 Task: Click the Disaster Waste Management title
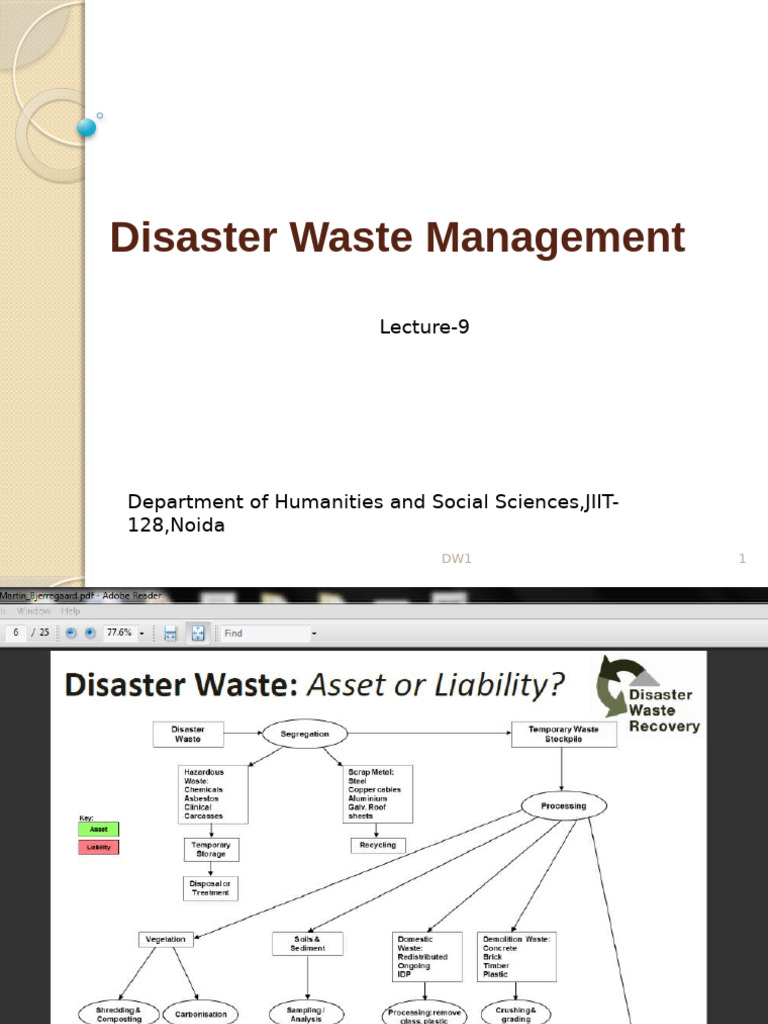click(x=397, y=237)
